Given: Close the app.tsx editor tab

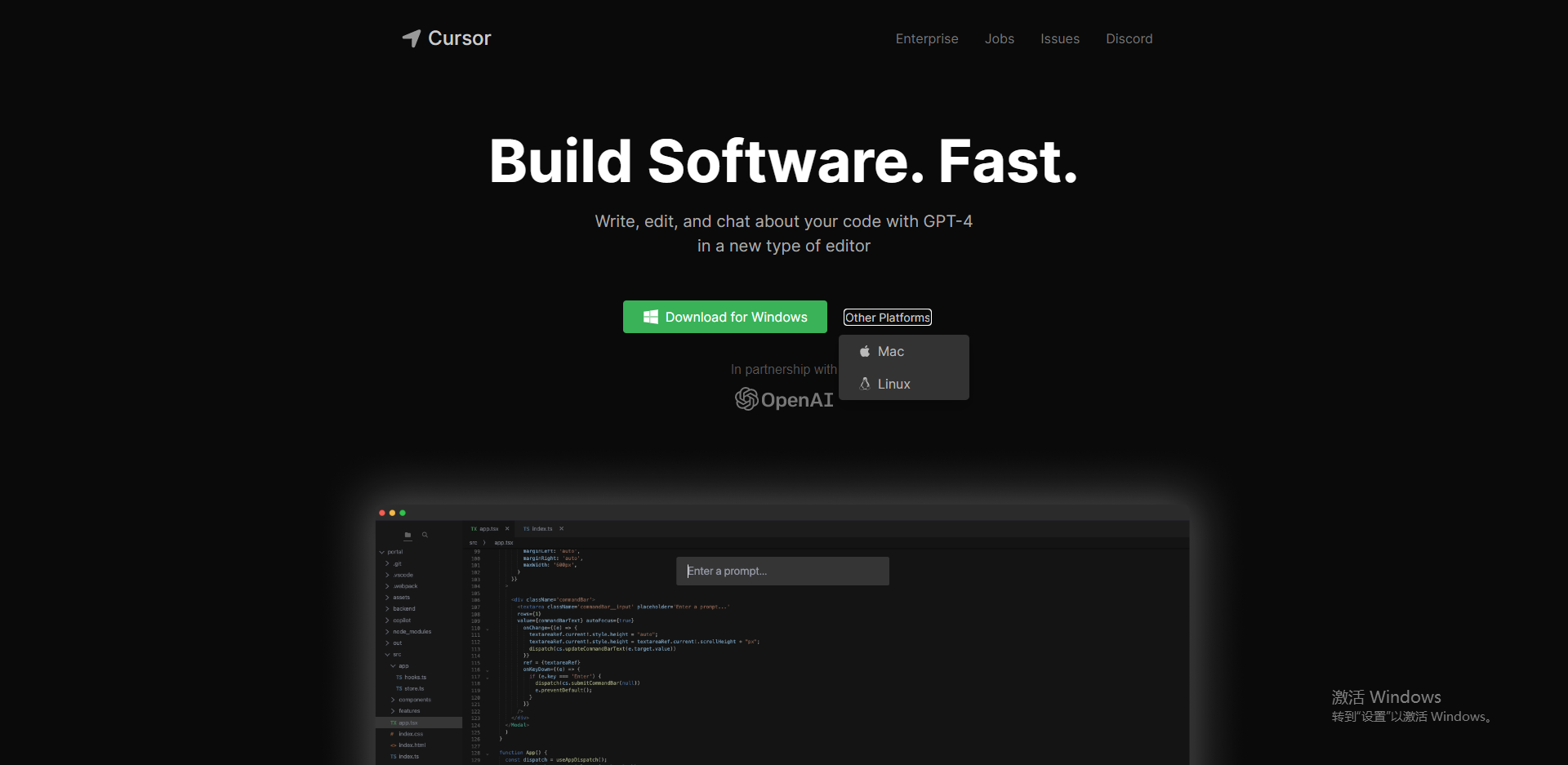Looking at the screenshot, I should [x=507, y=528].
